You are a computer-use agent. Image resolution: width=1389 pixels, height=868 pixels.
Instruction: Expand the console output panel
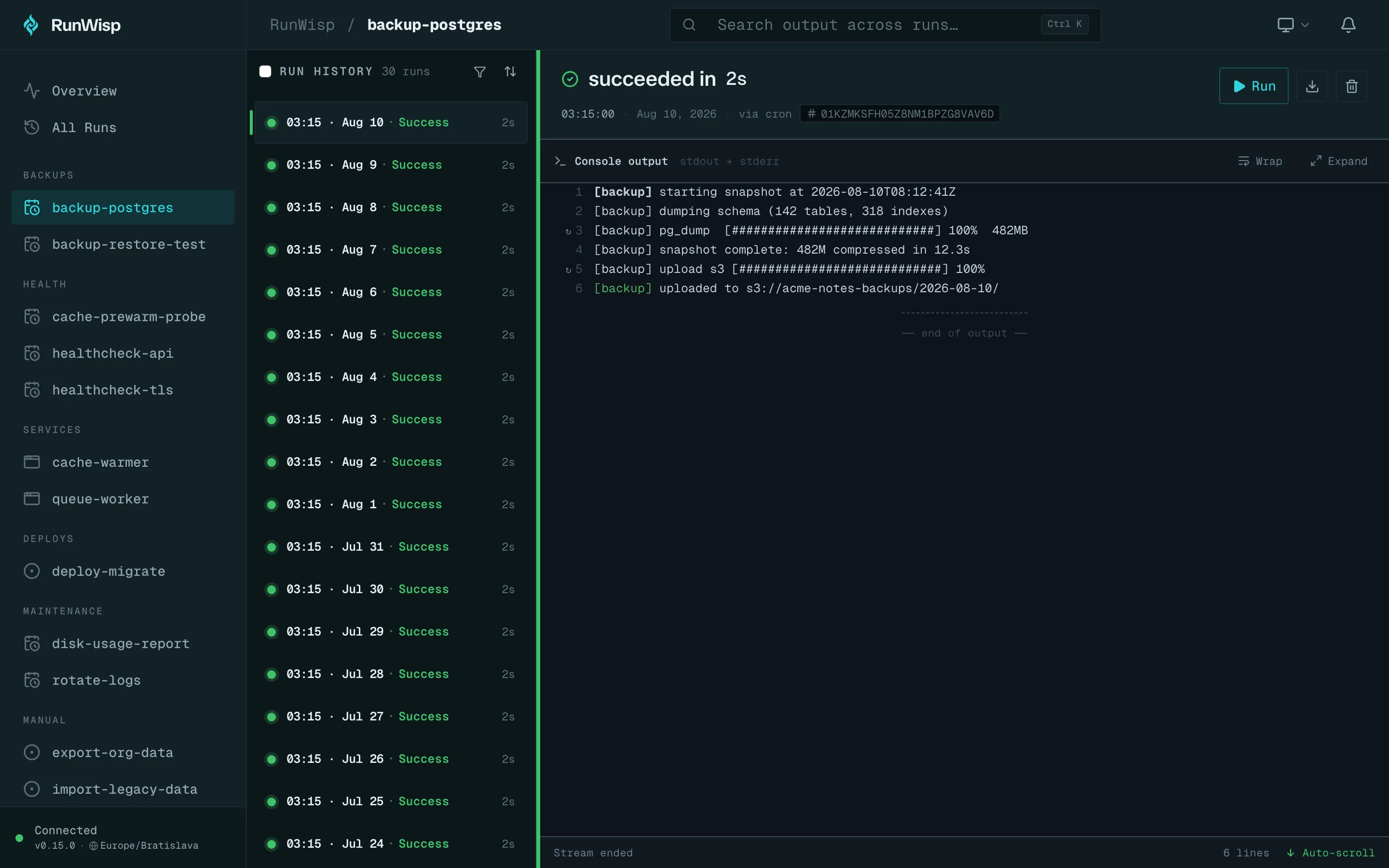tap(1338, 162)
